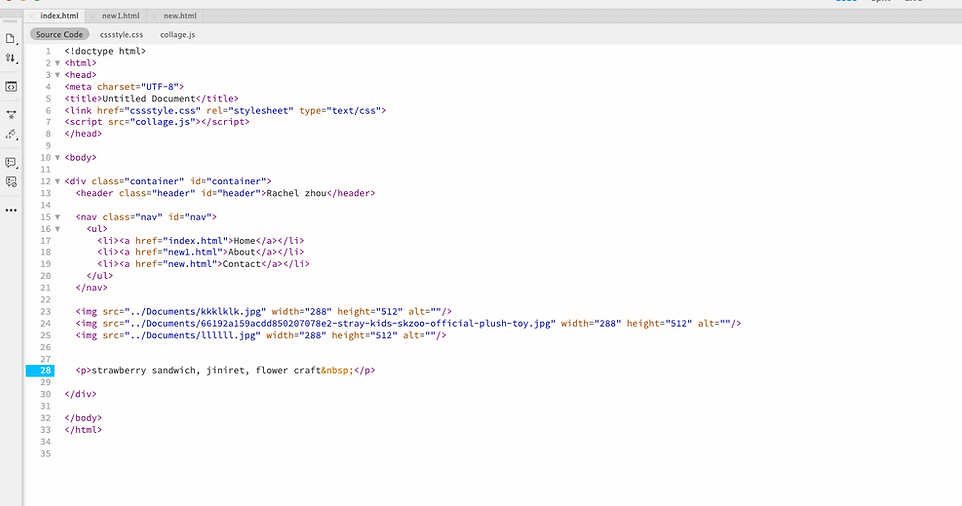Screen dimensions: 962x506
Task: Select the Source Code related-file button
Action: point(60,34)
